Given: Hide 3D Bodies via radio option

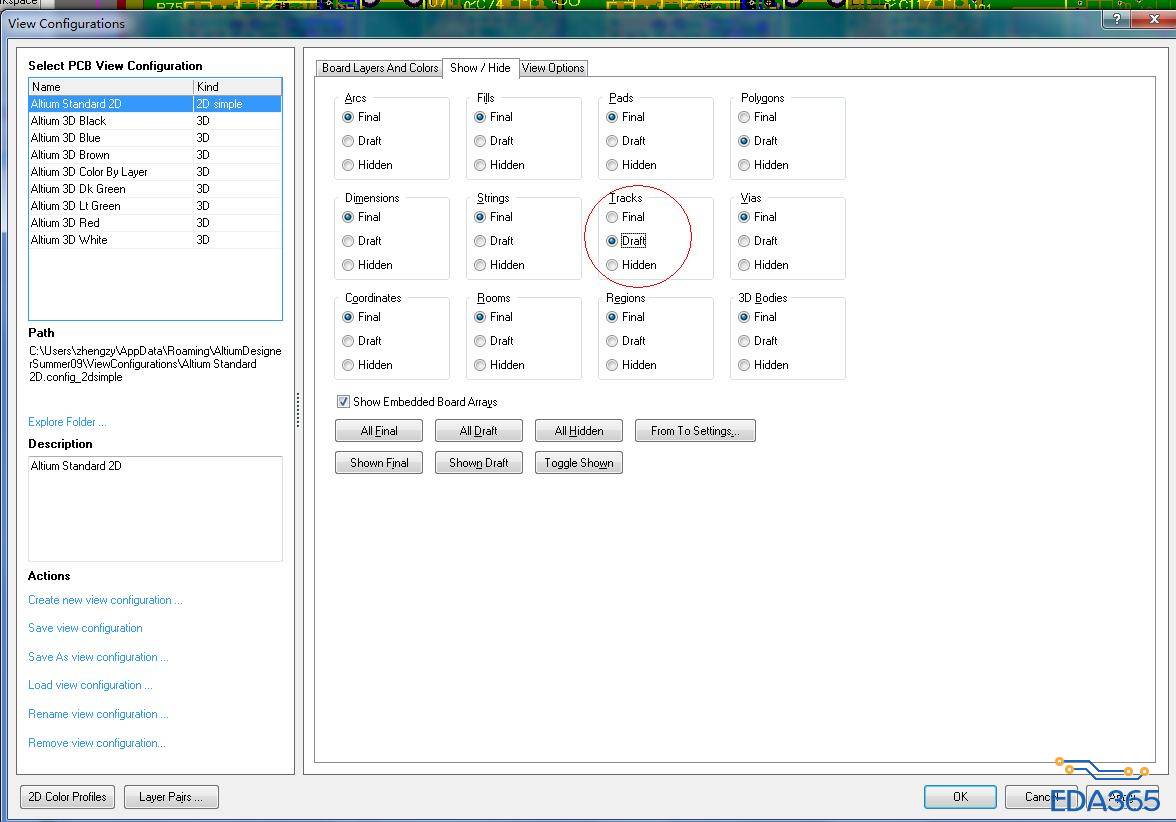Looking at the screenshot, I should coord(745,365).
